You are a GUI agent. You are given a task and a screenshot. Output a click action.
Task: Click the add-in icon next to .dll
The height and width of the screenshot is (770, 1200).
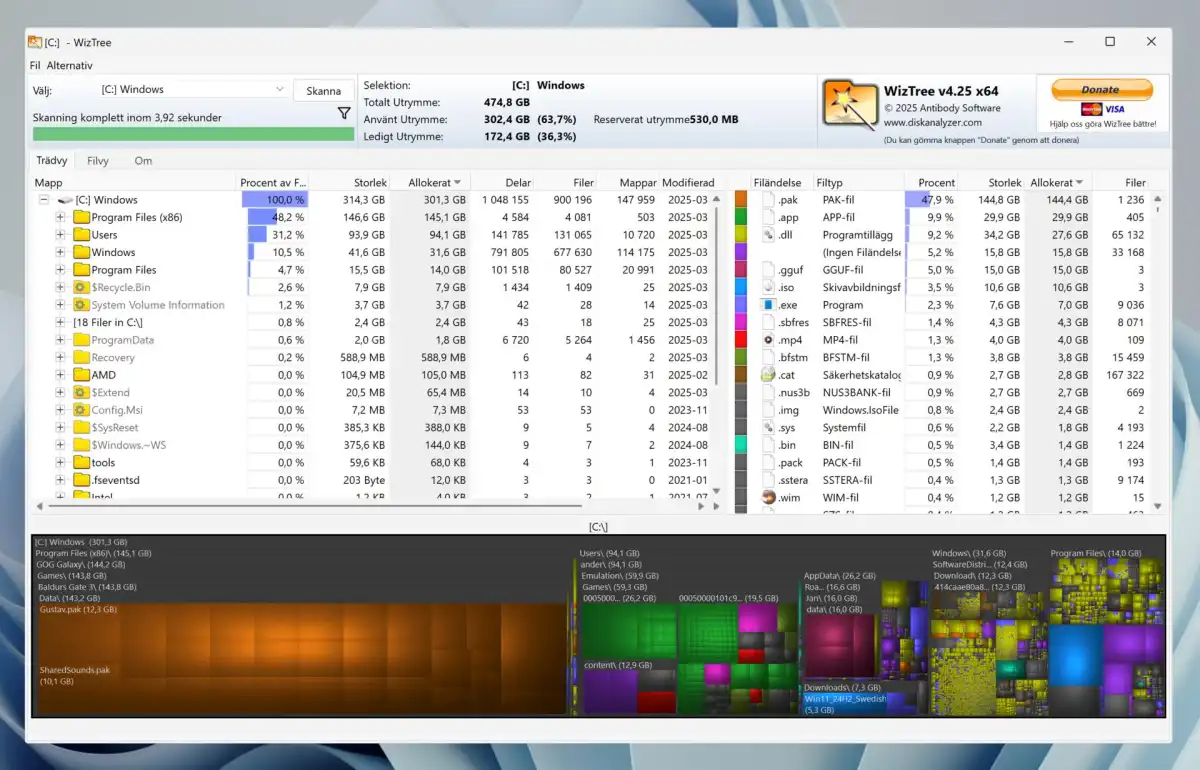click(768, 235)
